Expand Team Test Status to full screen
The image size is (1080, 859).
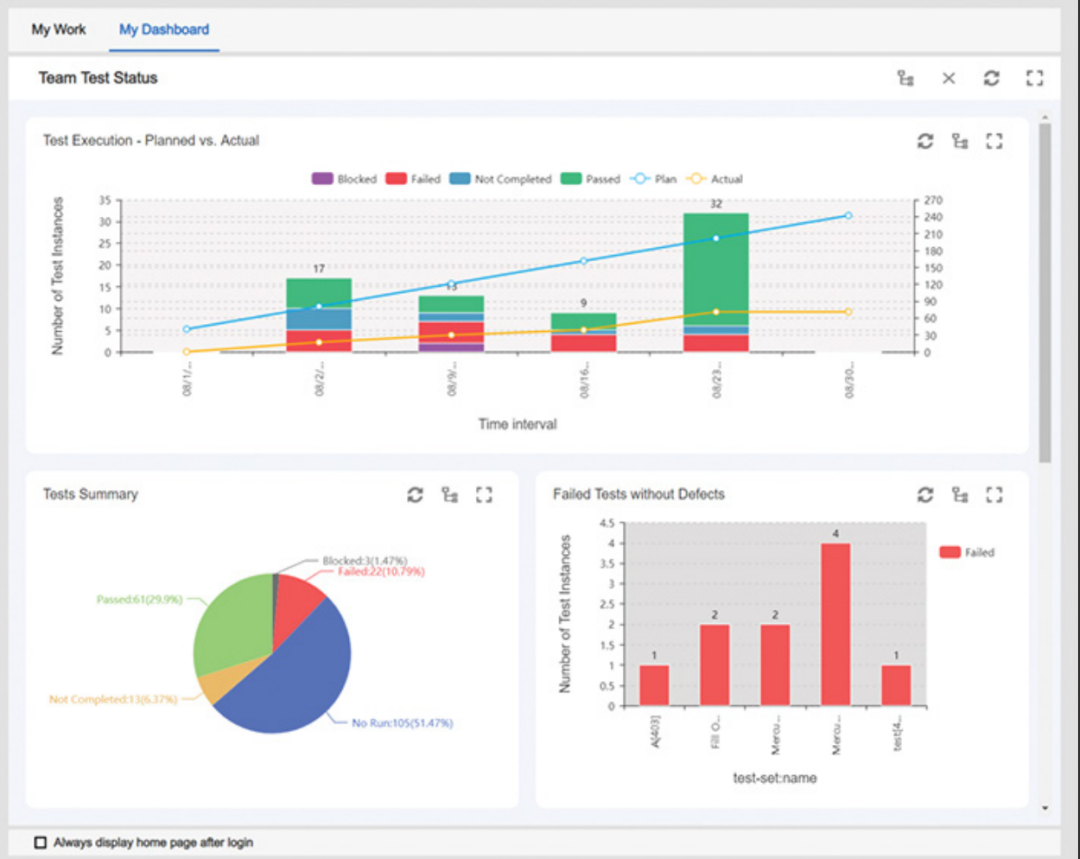(x=1035, y=78)
